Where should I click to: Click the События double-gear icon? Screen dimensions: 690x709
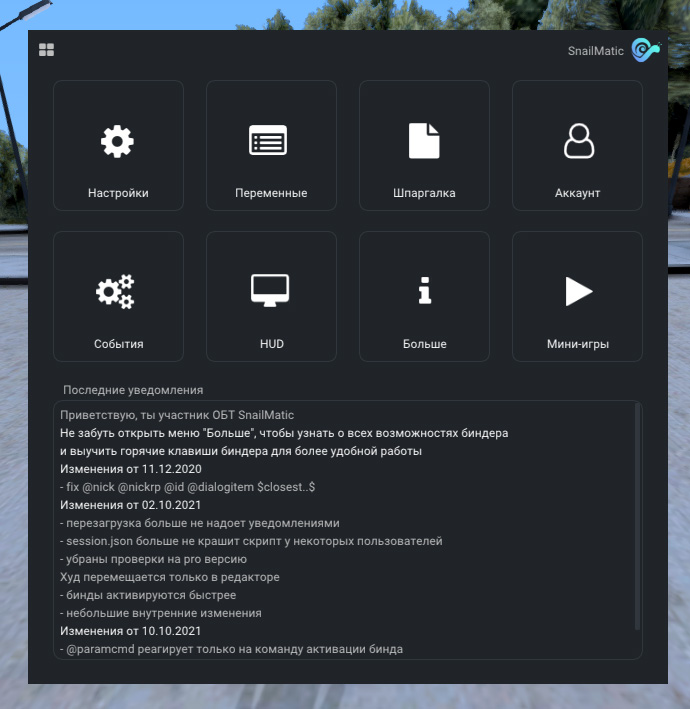click(115, 291)
